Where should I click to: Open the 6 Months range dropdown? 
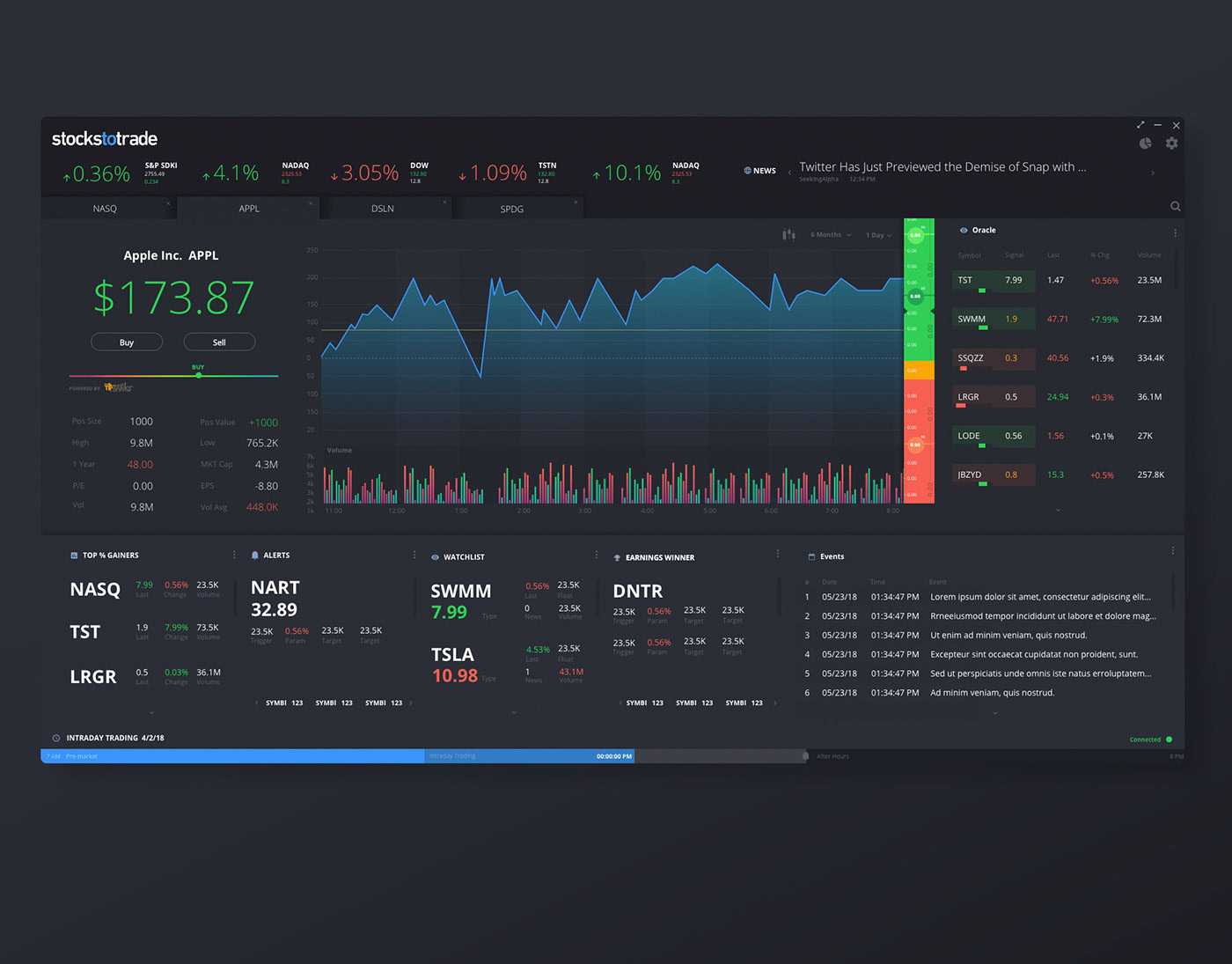(831, 235)
